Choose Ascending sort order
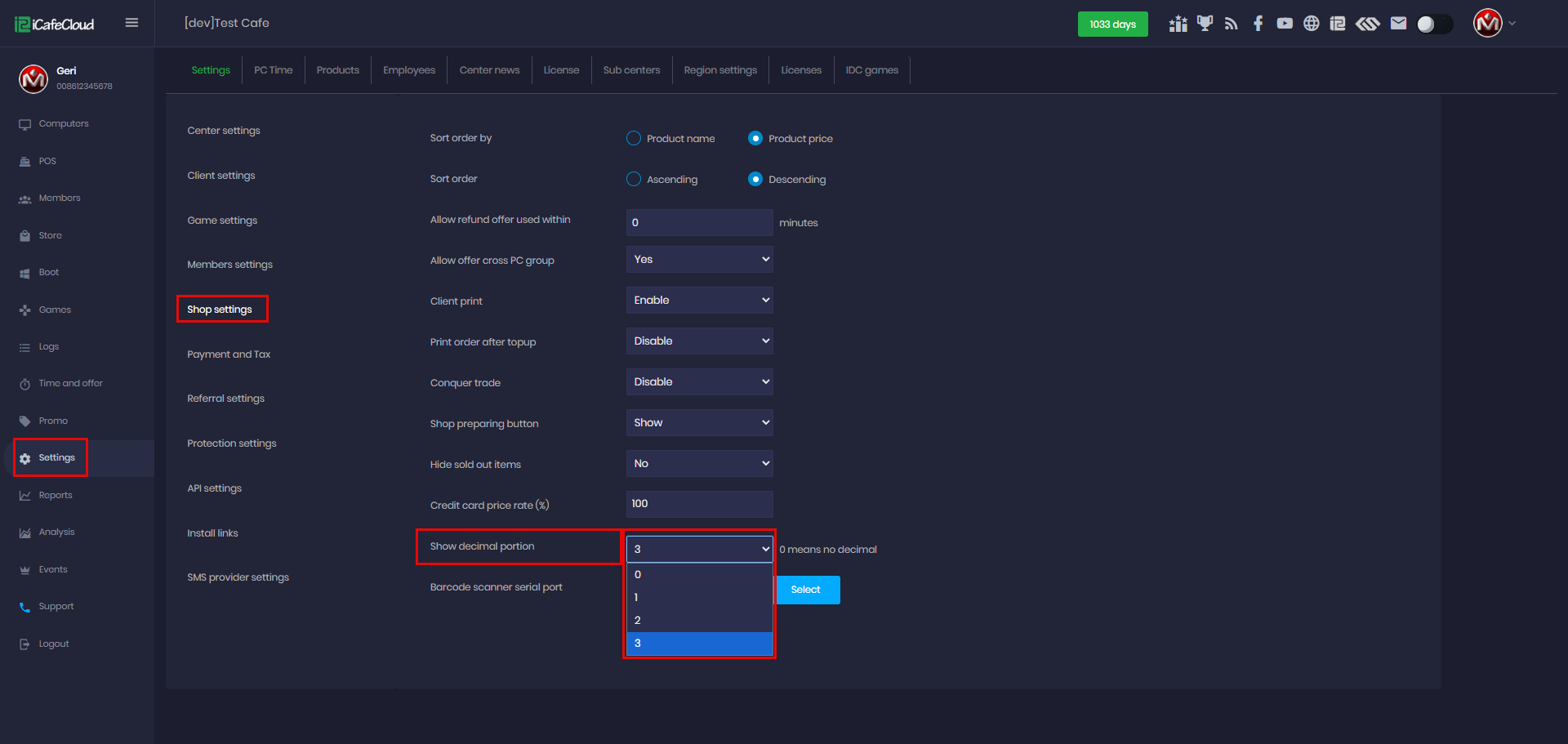 pyautogui.click(x=634, y=180)
